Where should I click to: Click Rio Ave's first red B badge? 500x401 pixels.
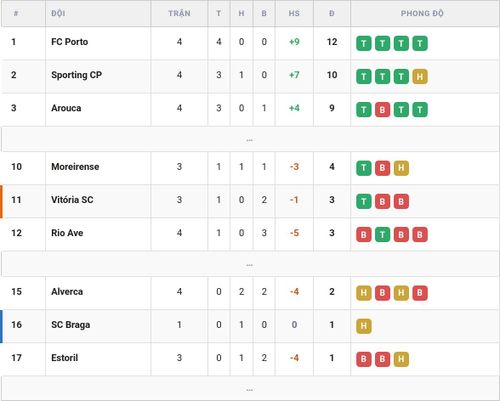click(364, 235)
